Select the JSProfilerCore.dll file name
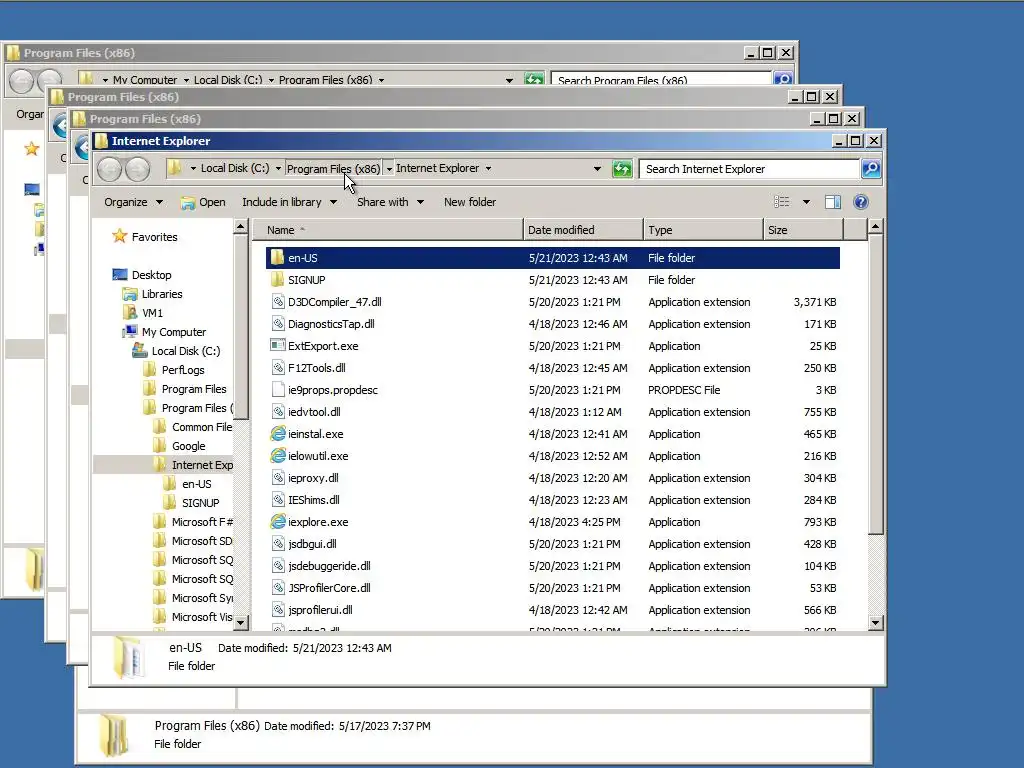This screenshot has width=1024, height=768. 329,588
